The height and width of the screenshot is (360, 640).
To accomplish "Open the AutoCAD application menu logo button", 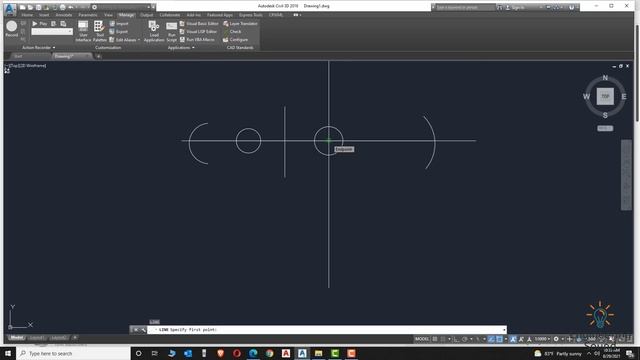I will tap(10, 9).
